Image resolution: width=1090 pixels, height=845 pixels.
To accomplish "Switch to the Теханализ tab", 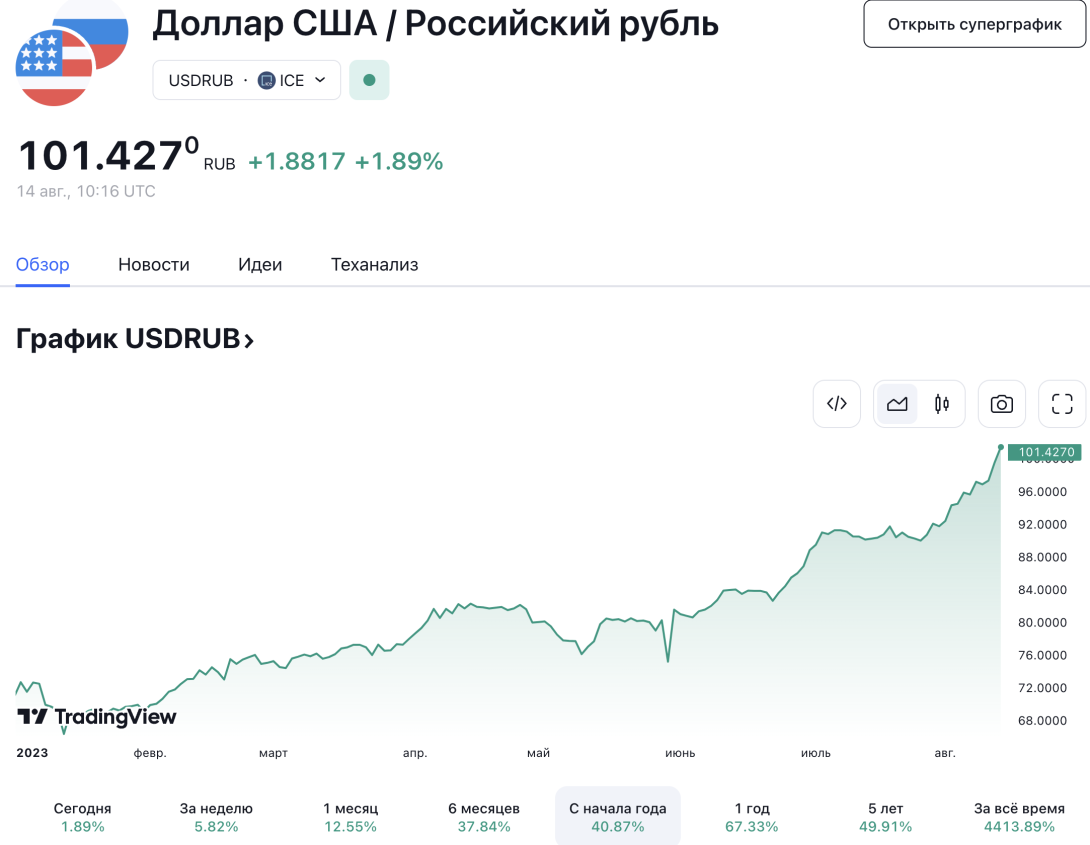I will tap(375, 265).
